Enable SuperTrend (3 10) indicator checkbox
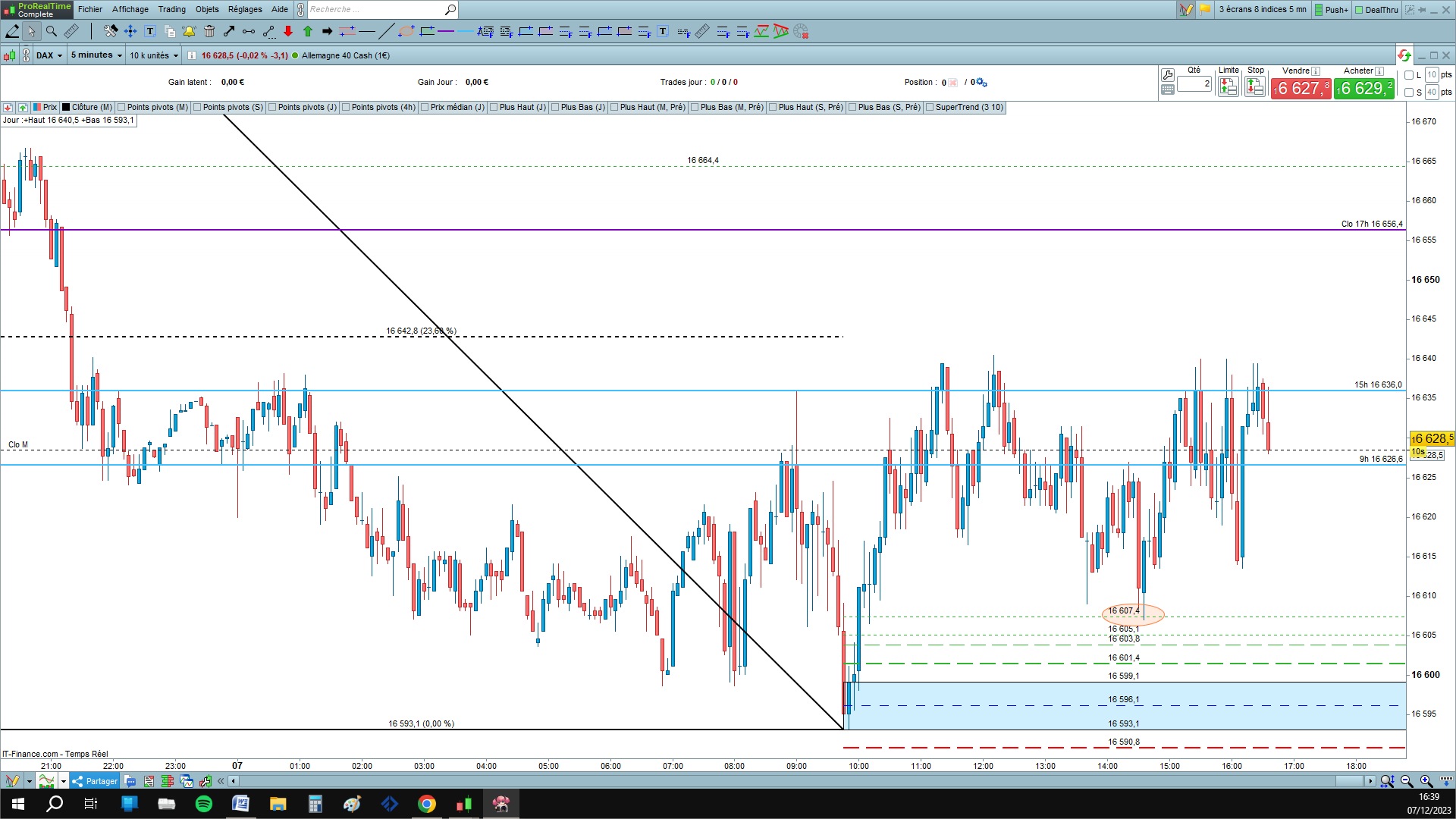1456x819 pixels. point(930,107)
